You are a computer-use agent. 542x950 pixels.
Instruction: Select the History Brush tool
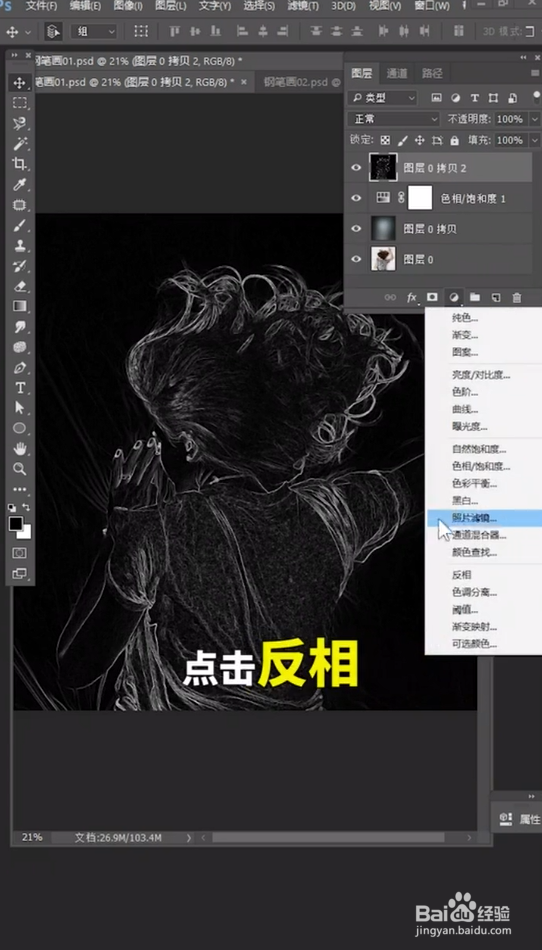[20, 266]
